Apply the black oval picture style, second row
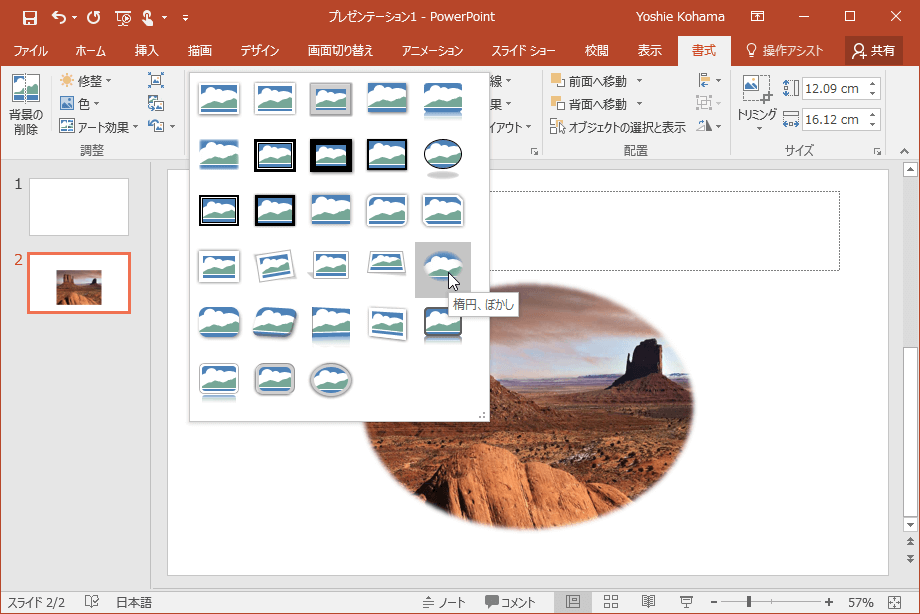Viewport: 920px width, 614px height. (x=443, y=156)
